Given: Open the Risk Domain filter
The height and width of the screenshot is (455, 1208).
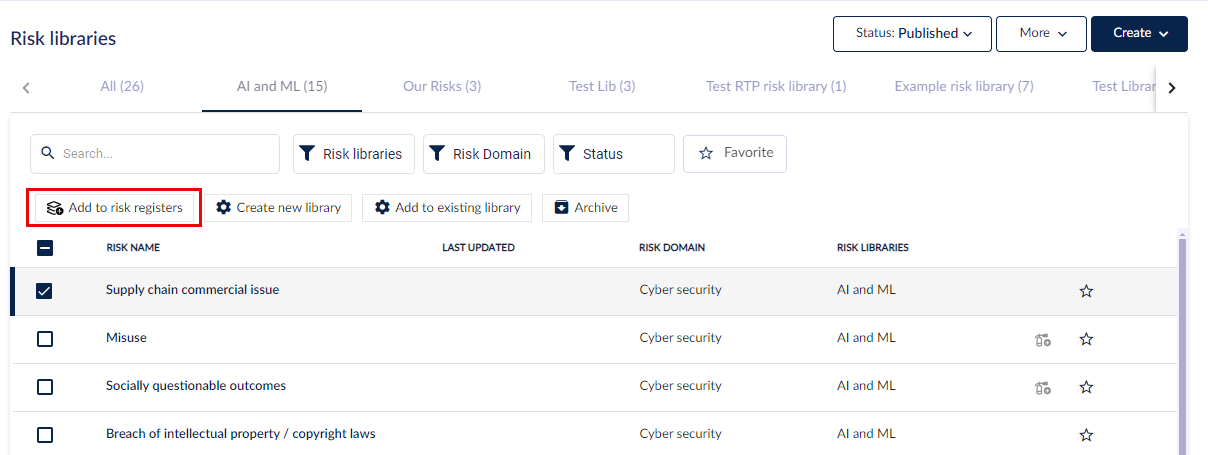Looking at the screenshot, I should (484, 154).
